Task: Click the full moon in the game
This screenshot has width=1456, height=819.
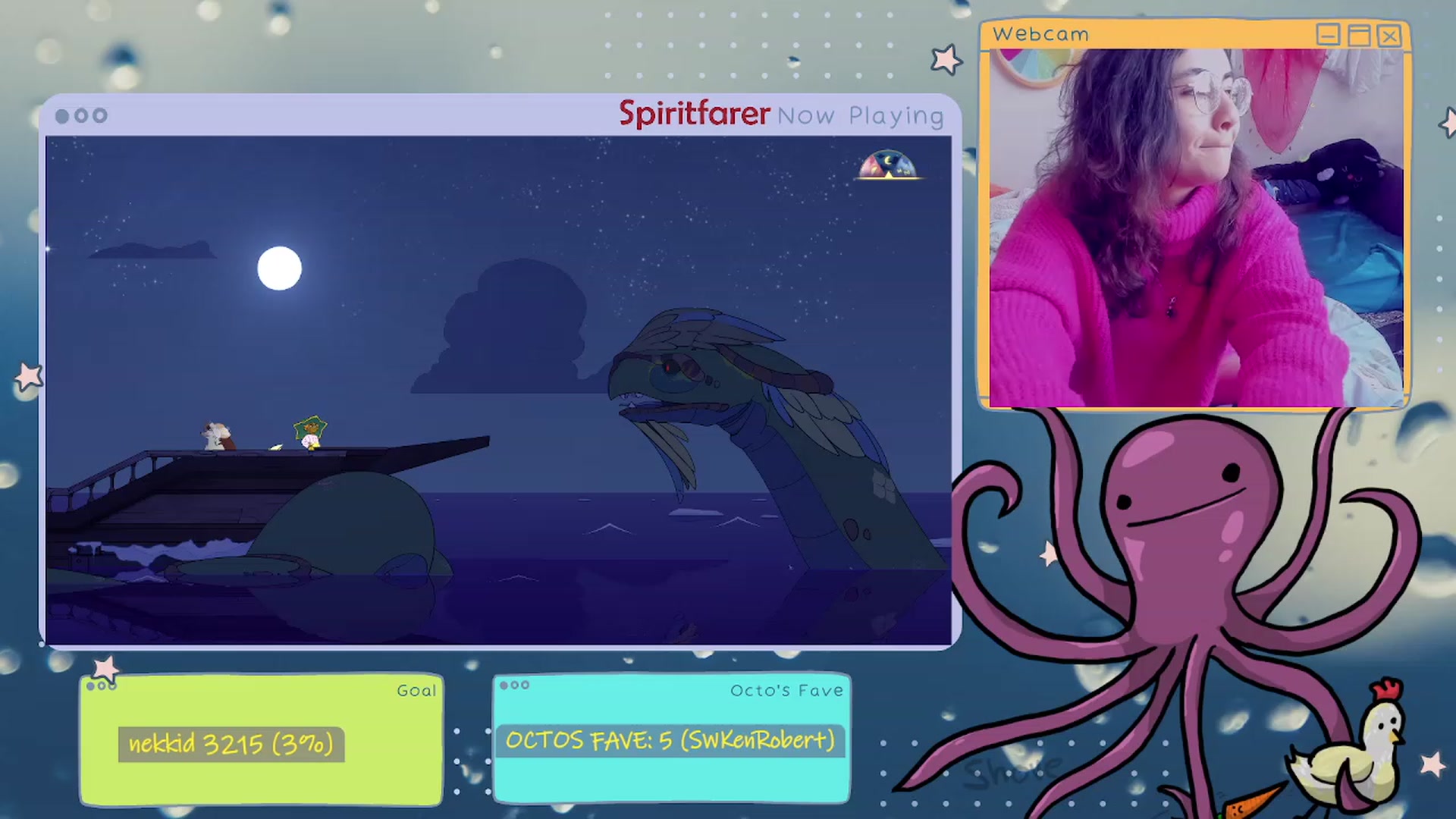Action: pos(279,268)
